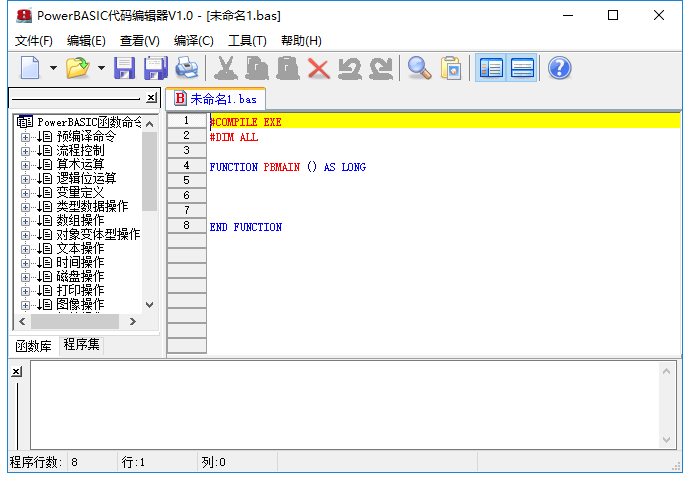Click line number 8 in the gutter
690x480 pixels.
coord(187,225)
